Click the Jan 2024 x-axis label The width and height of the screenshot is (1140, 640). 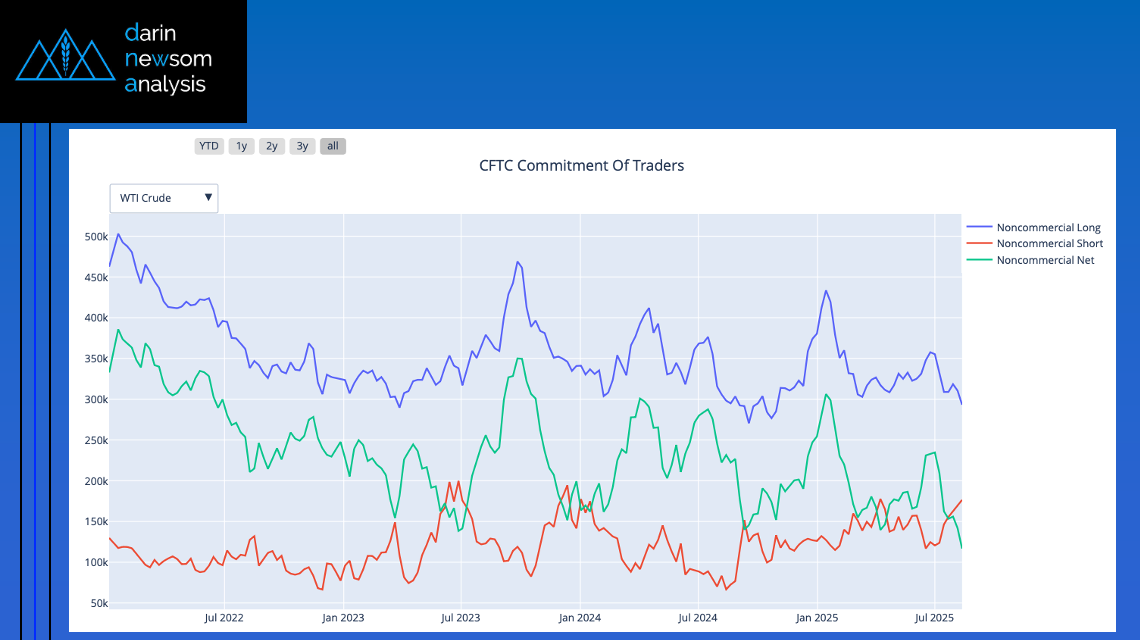coord(580,618)
